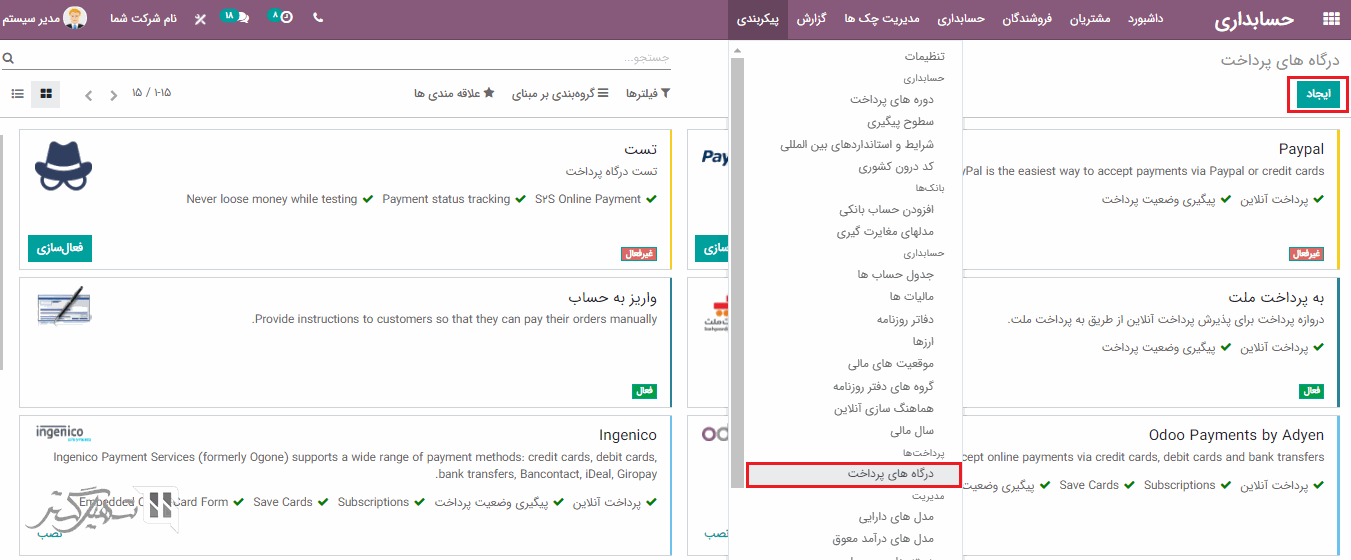The width and height of the screenshot is (1351, 560).
Task: Click the phone call icon in top bar
Action: 318,18
